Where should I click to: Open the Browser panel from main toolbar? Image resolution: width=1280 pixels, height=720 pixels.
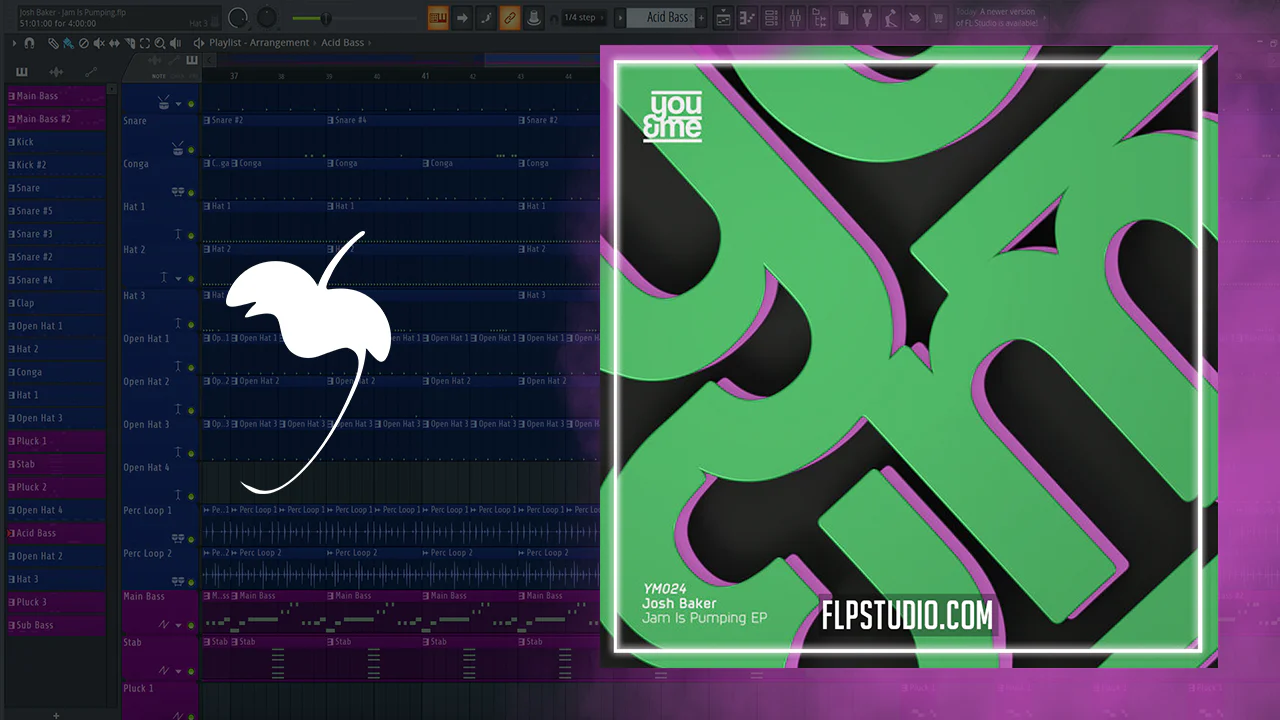coord(820,17)
